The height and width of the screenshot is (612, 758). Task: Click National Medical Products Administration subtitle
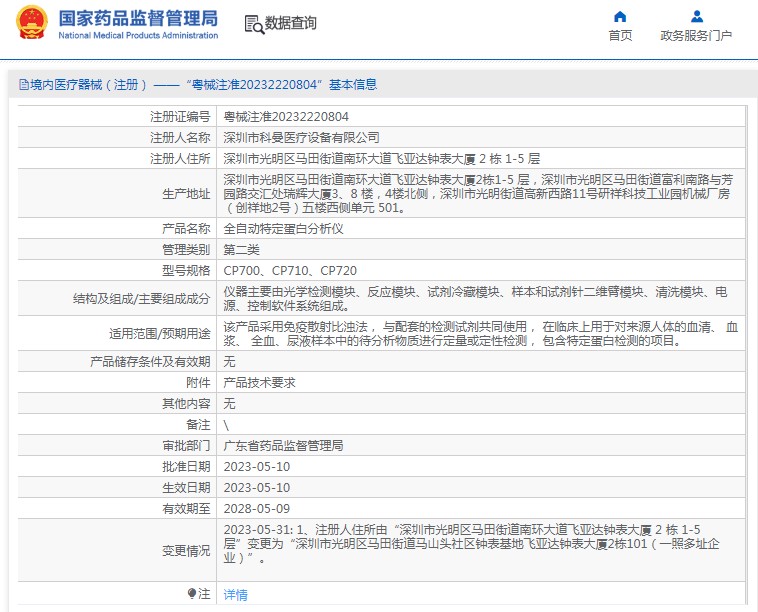coord(138,35)
